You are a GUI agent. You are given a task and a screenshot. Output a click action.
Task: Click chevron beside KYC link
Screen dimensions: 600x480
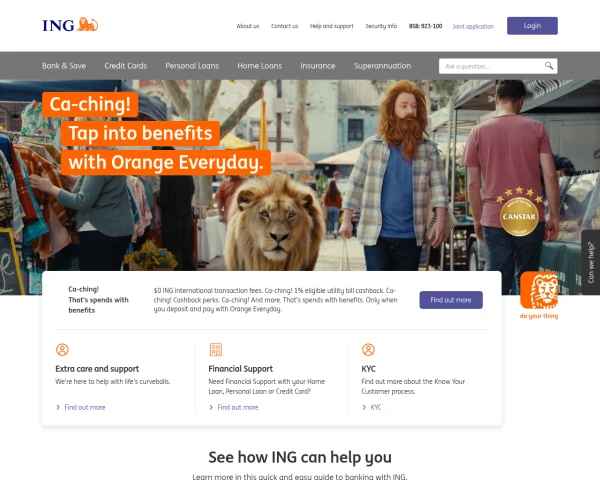tap(364, 407)
